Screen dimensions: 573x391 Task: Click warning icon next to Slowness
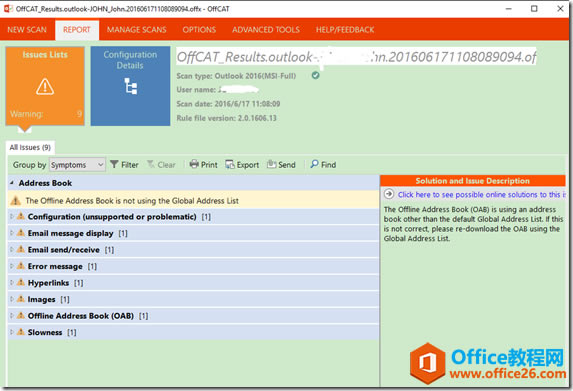click(x=21, y=331)
